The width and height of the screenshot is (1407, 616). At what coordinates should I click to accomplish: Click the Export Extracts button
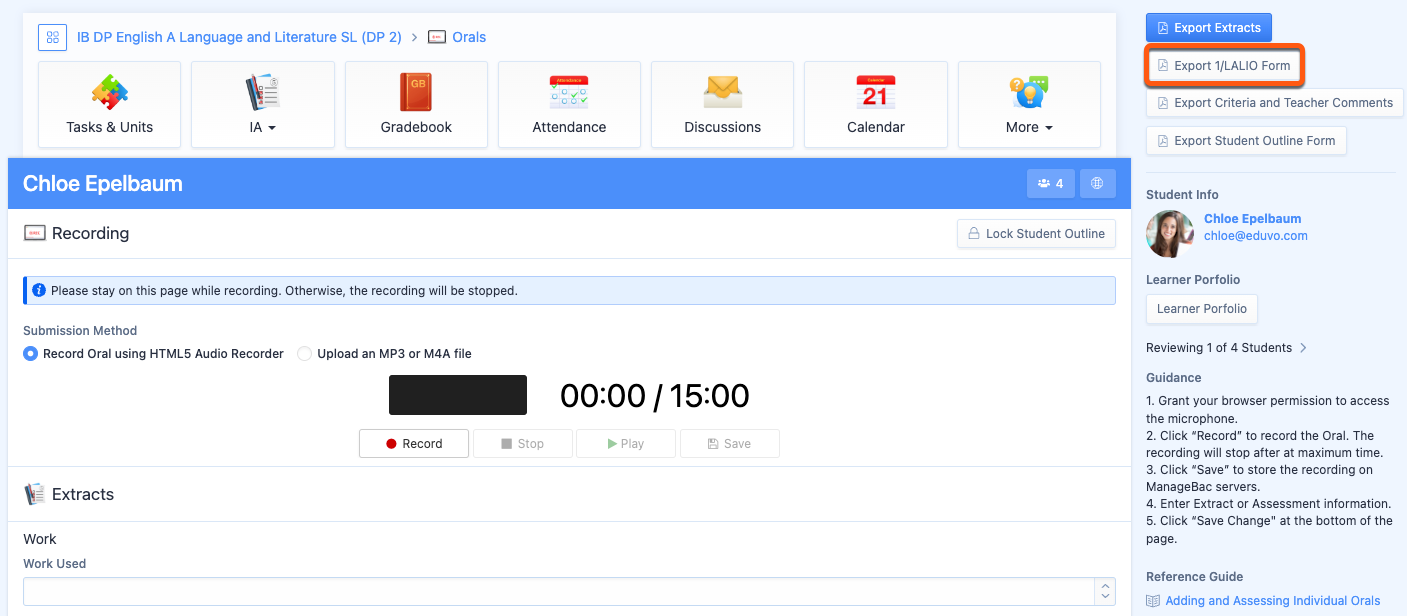click(x=1208, y=28)
